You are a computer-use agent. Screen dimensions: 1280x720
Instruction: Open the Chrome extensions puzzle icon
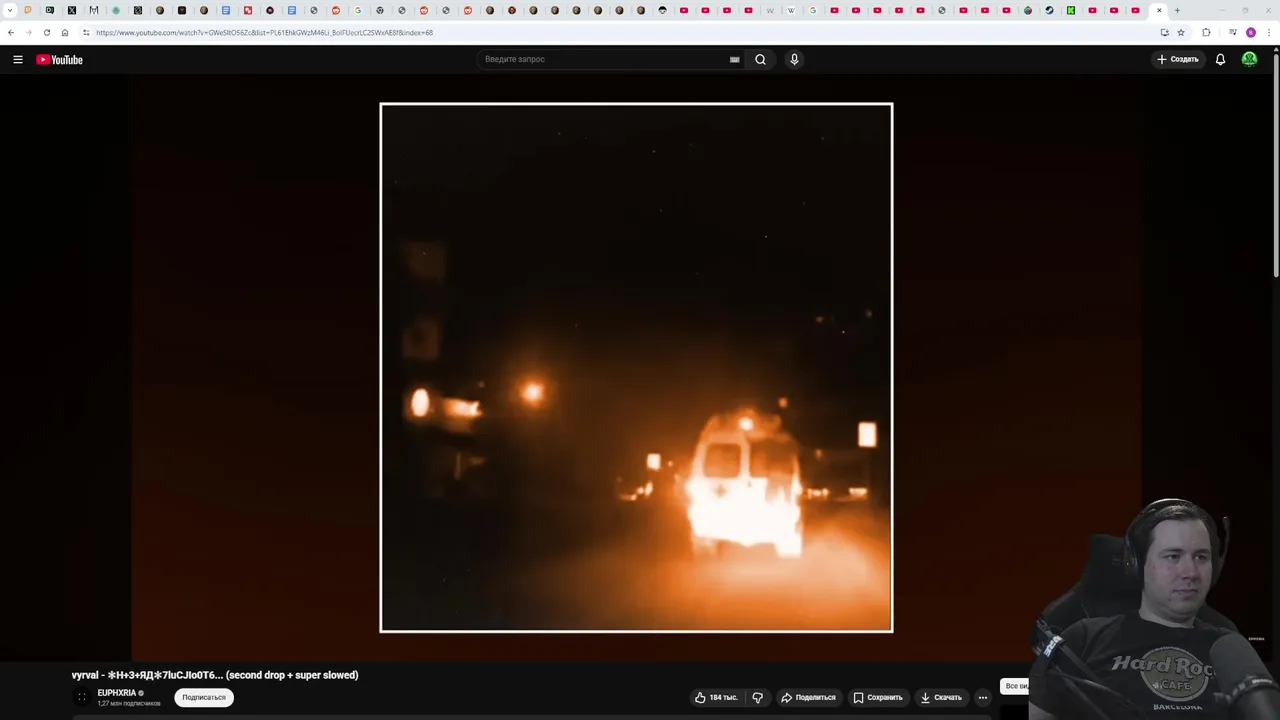(x=1206, y=33)
